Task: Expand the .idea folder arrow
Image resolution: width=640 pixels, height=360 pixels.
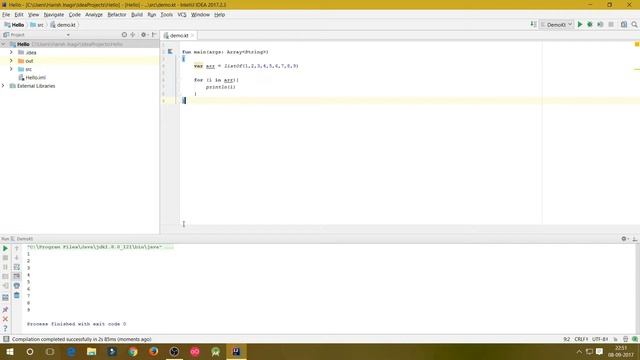Action: pyautogui.click(x=11, y=52)
